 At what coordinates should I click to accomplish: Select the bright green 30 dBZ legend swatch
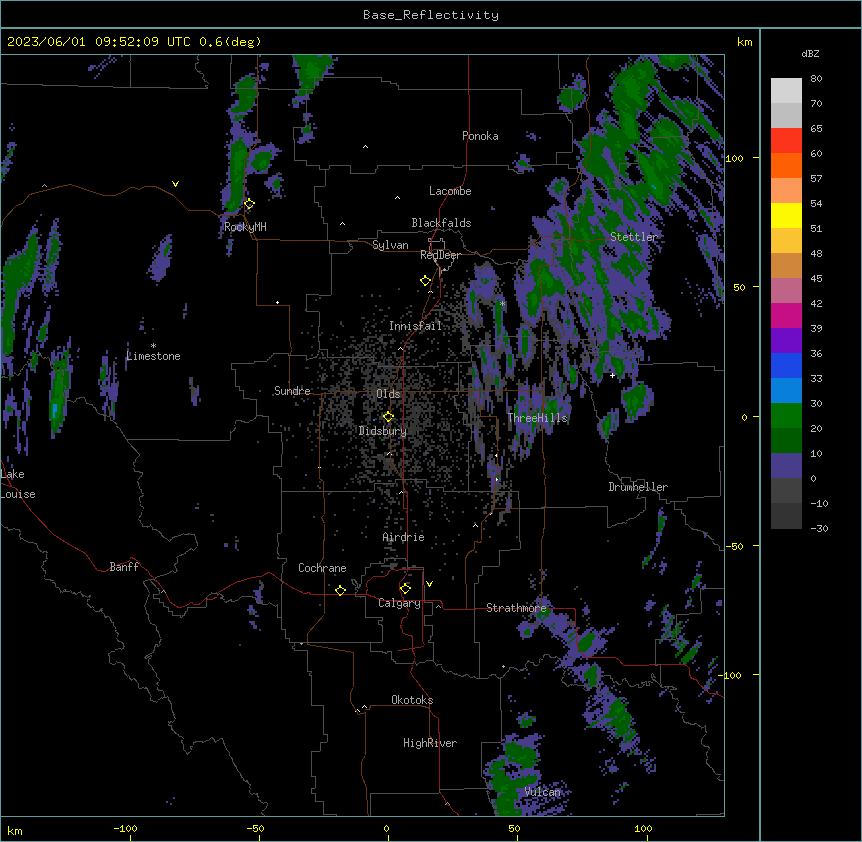click(x=786, y=416)
